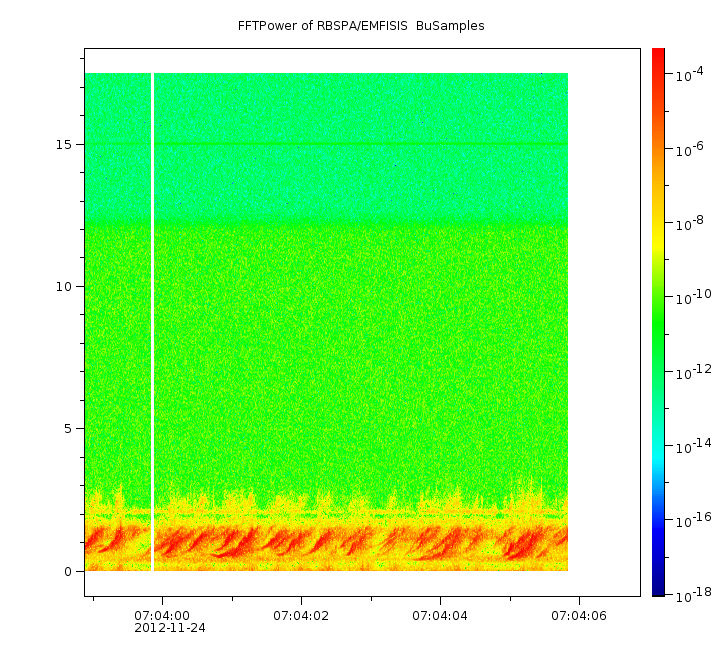Click the colorbar label 10^-8
This screenshot has width=724, height=656.
point(689,223)
